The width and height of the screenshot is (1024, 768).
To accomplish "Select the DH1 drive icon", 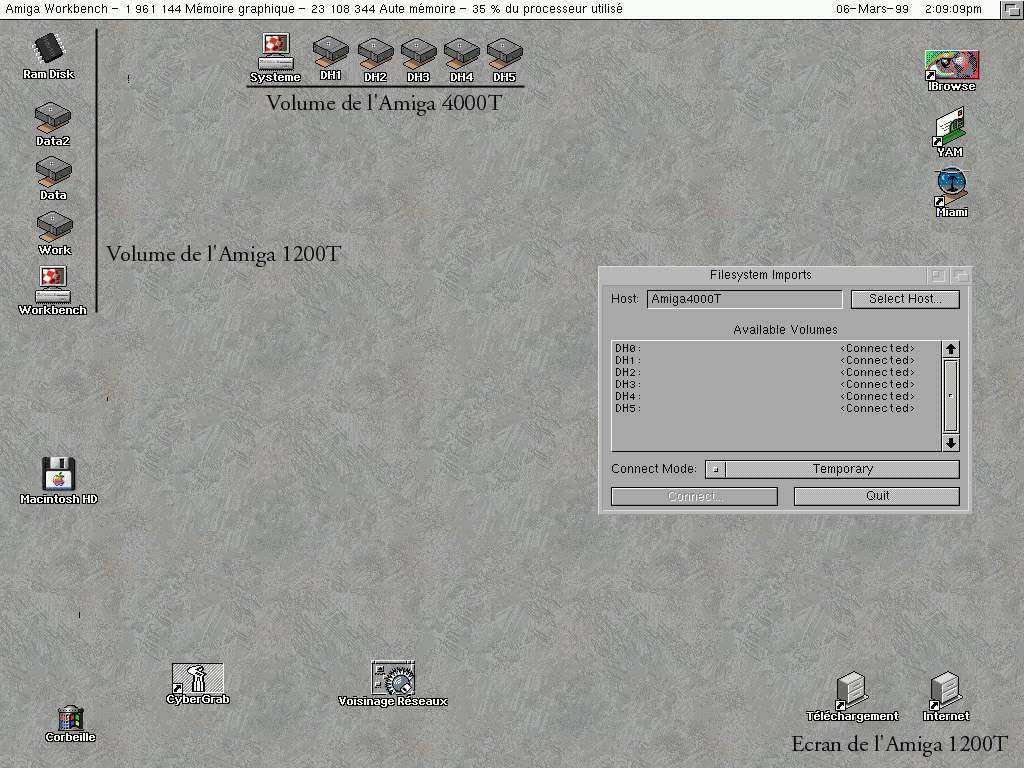I will 330,59.
